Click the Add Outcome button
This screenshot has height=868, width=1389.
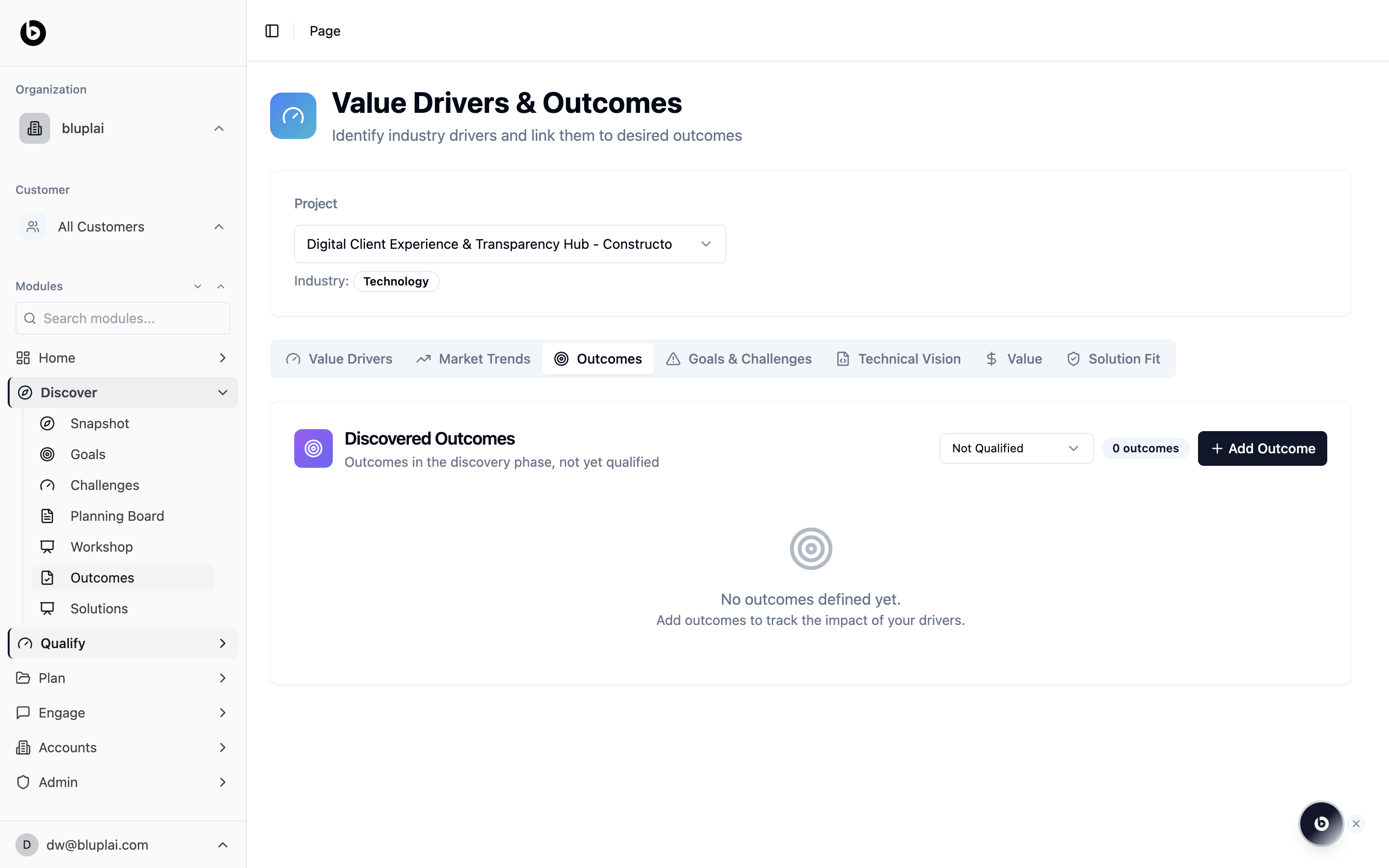[1262, 448]
